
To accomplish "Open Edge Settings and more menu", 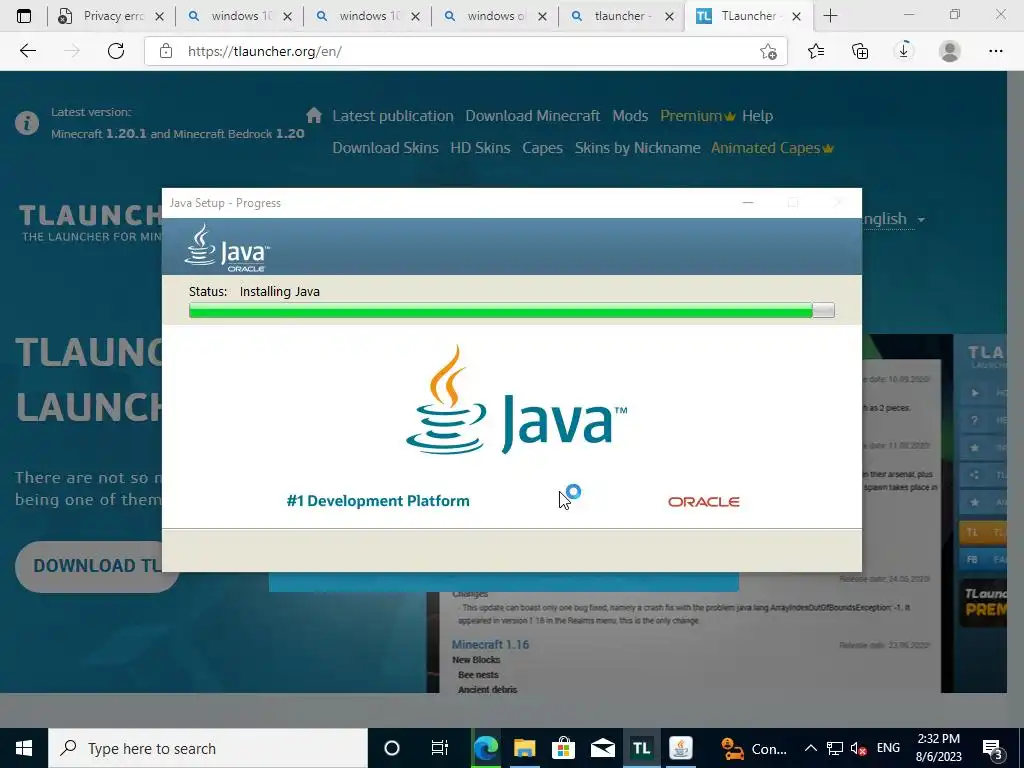I will click(995, 51).
